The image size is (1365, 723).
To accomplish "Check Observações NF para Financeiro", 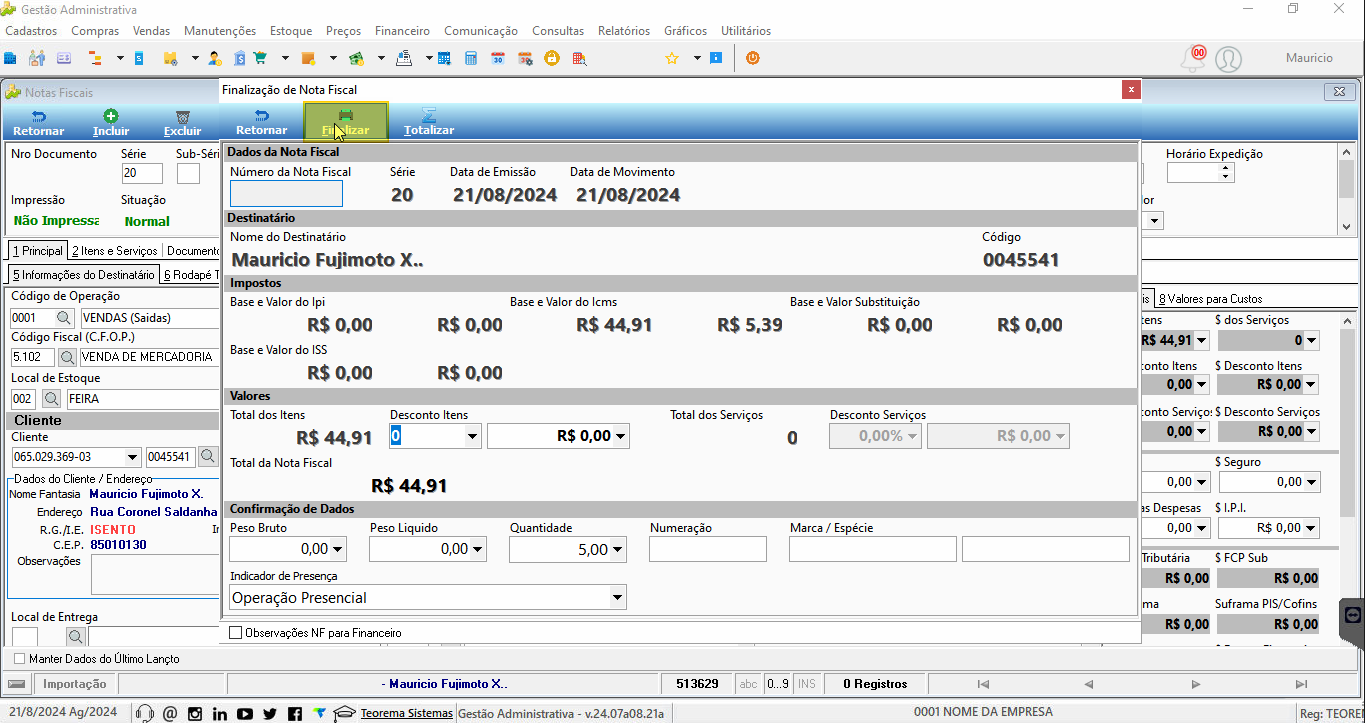I will click(236, 633).
